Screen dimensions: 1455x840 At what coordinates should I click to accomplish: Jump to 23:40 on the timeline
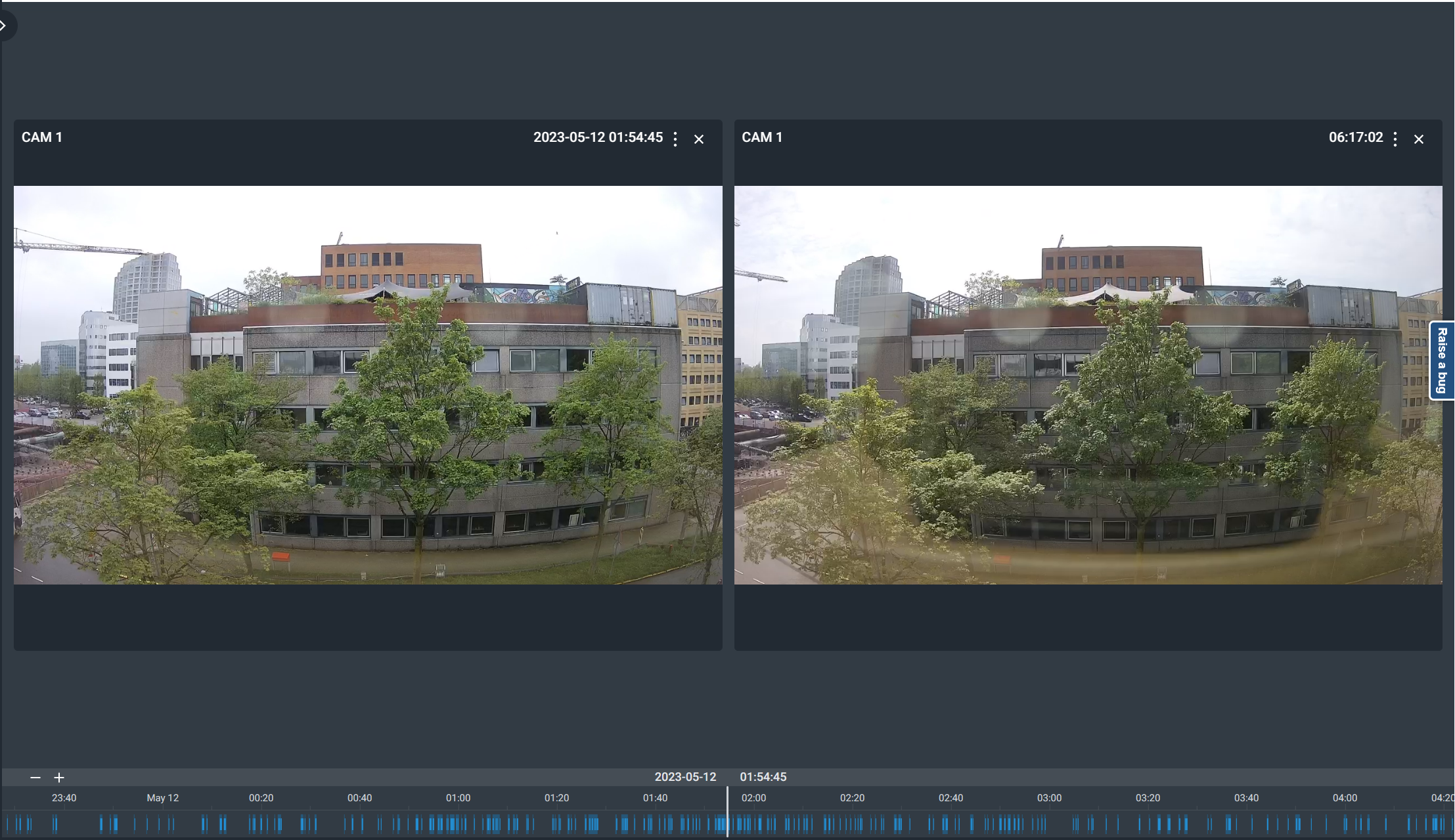[x=64, y=798]
